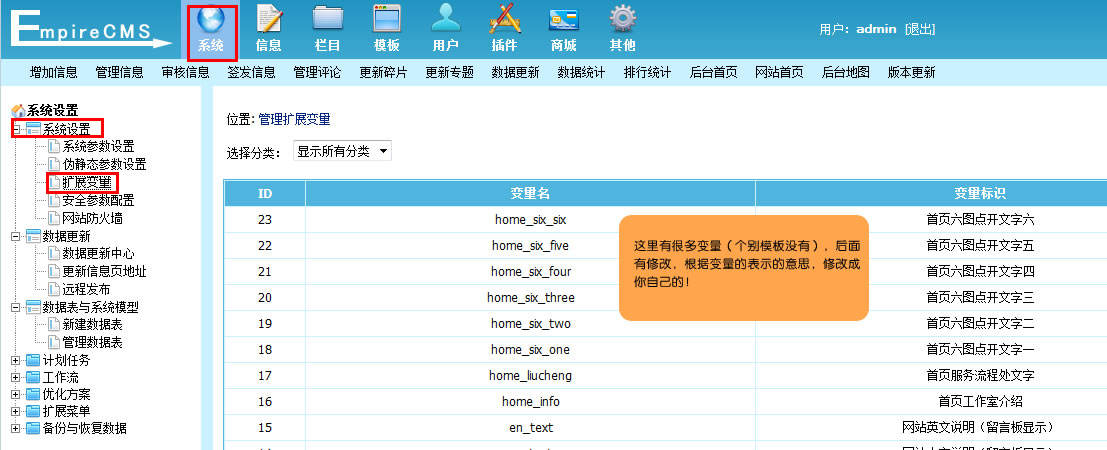Screen dimensions: 1107x450
Task: Open the 系统 globe icon
Action: click(x=210, y=19)
